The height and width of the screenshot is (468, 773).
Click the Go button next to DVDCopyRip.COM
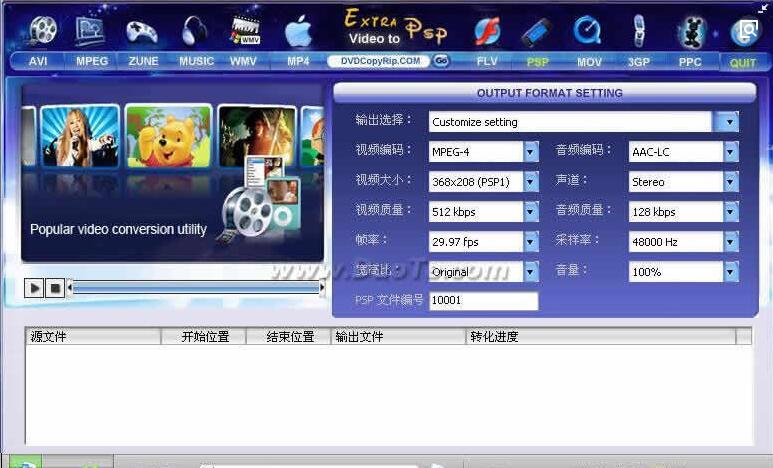coord(441,61)
